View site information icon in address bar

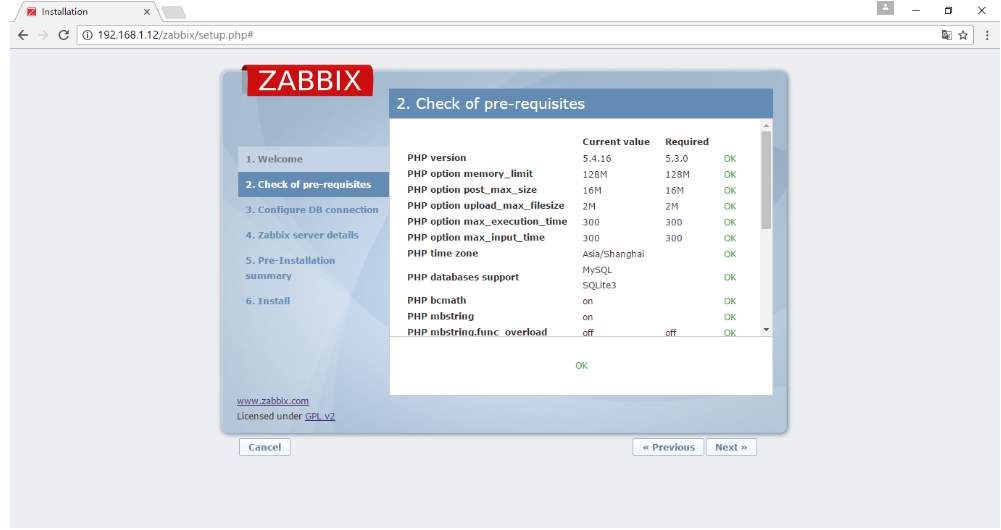tap(87, 35)
